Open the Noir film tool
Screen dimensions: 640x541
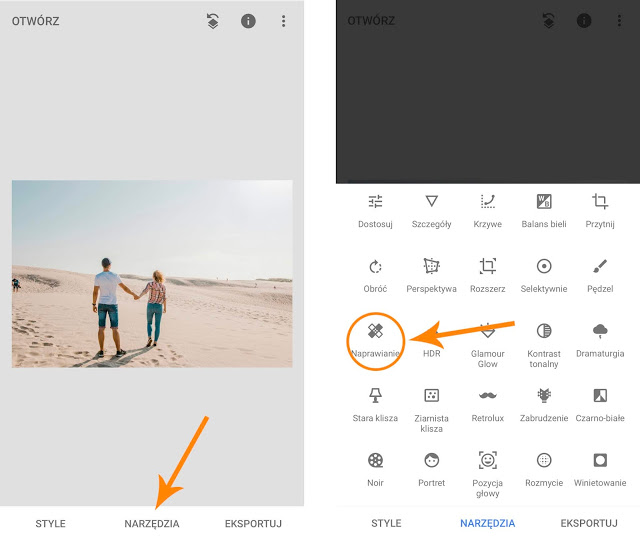point(375,470)
